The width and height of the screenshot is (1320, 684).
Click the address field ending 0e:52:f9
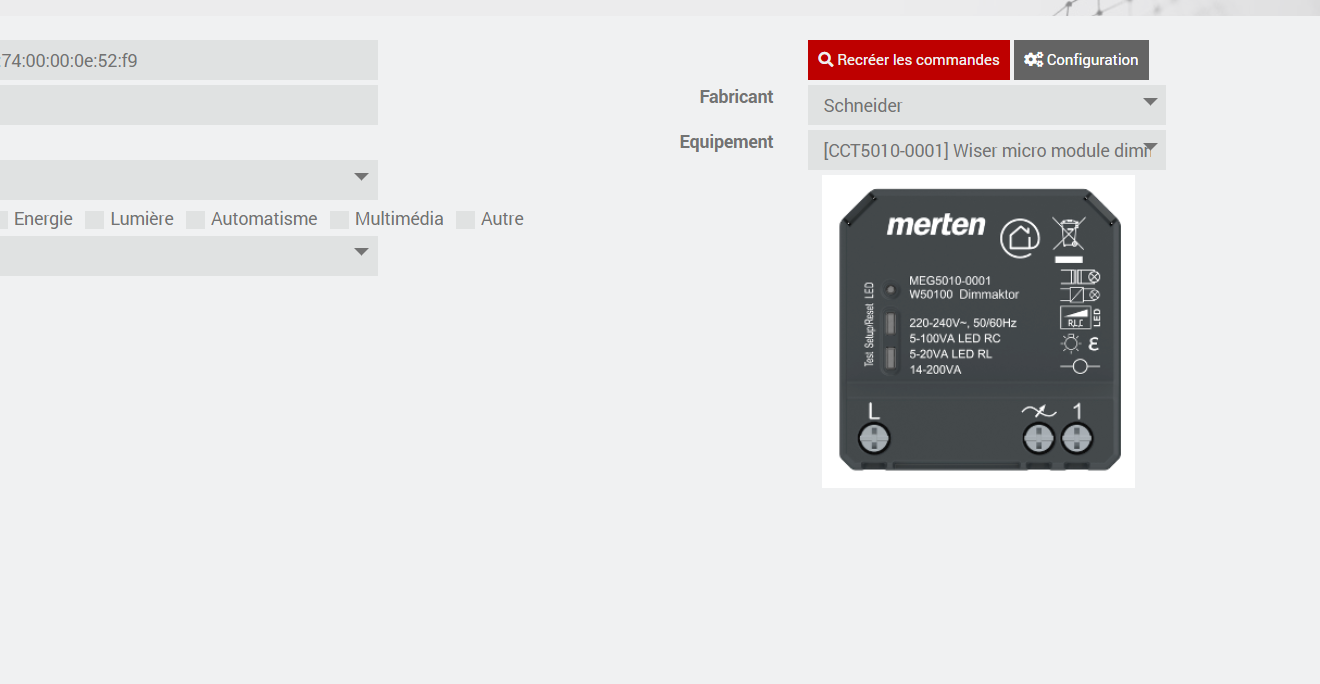[189, 60]
